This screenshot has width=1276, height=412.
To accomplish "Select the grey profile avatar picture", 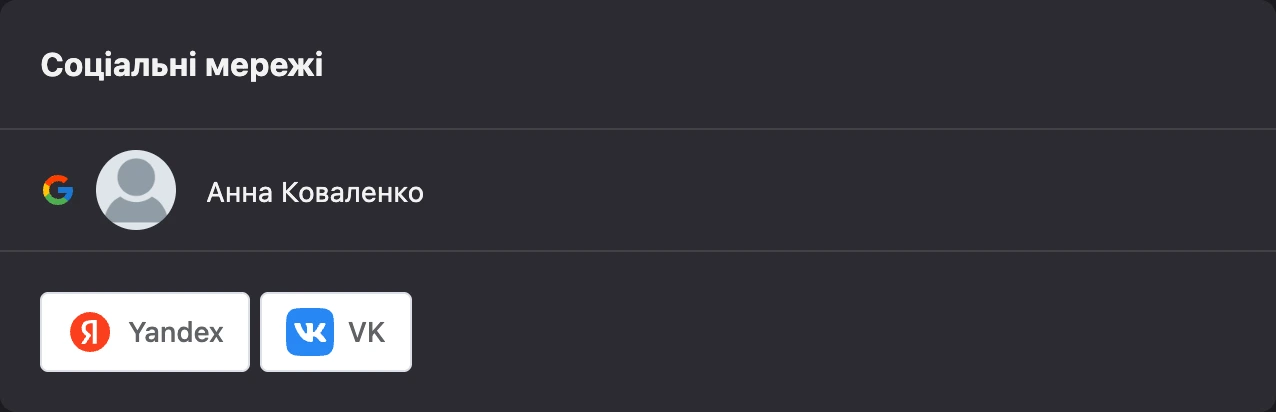I will [136, 190].
